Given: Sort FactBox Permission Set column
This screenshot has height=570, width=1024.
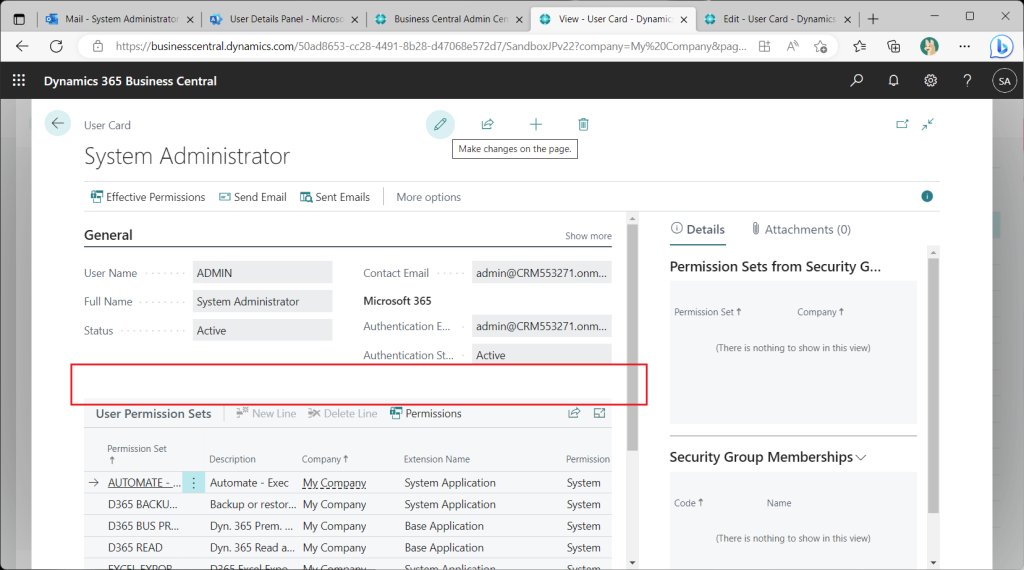Looking at the screenshot, I should pos(707,312).
